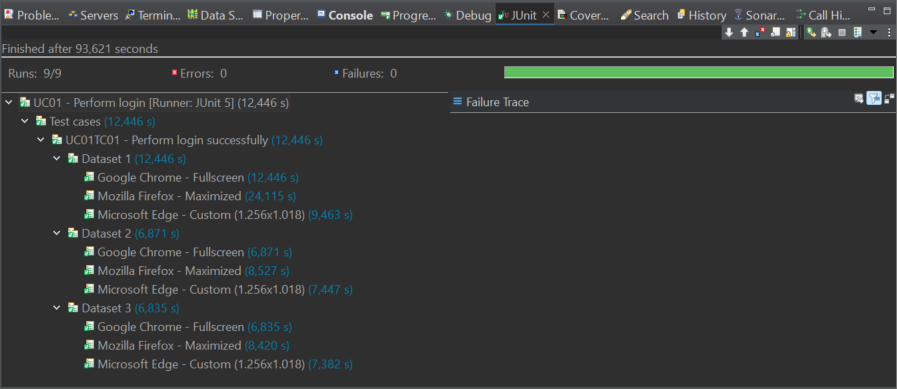The image size is (897, 389).
Task: Select Google Chrome test with 12,446 s
Action: [x=191, y=178]
